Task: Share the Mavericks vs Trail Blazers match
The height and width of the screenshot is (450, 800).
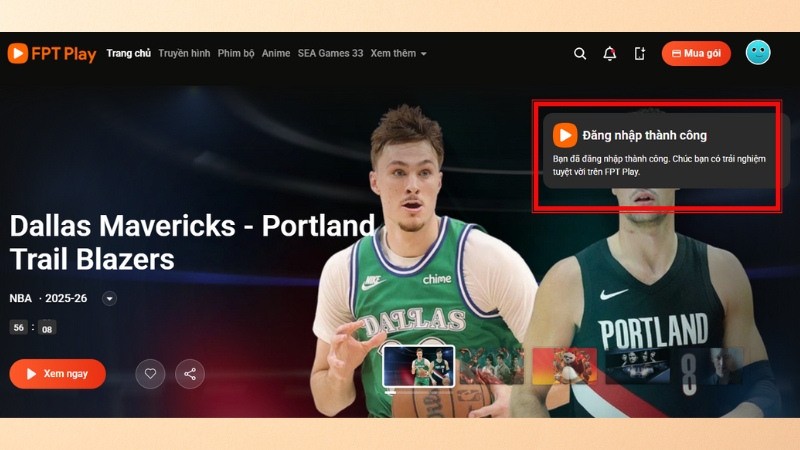Action: [x=189, y=374]
